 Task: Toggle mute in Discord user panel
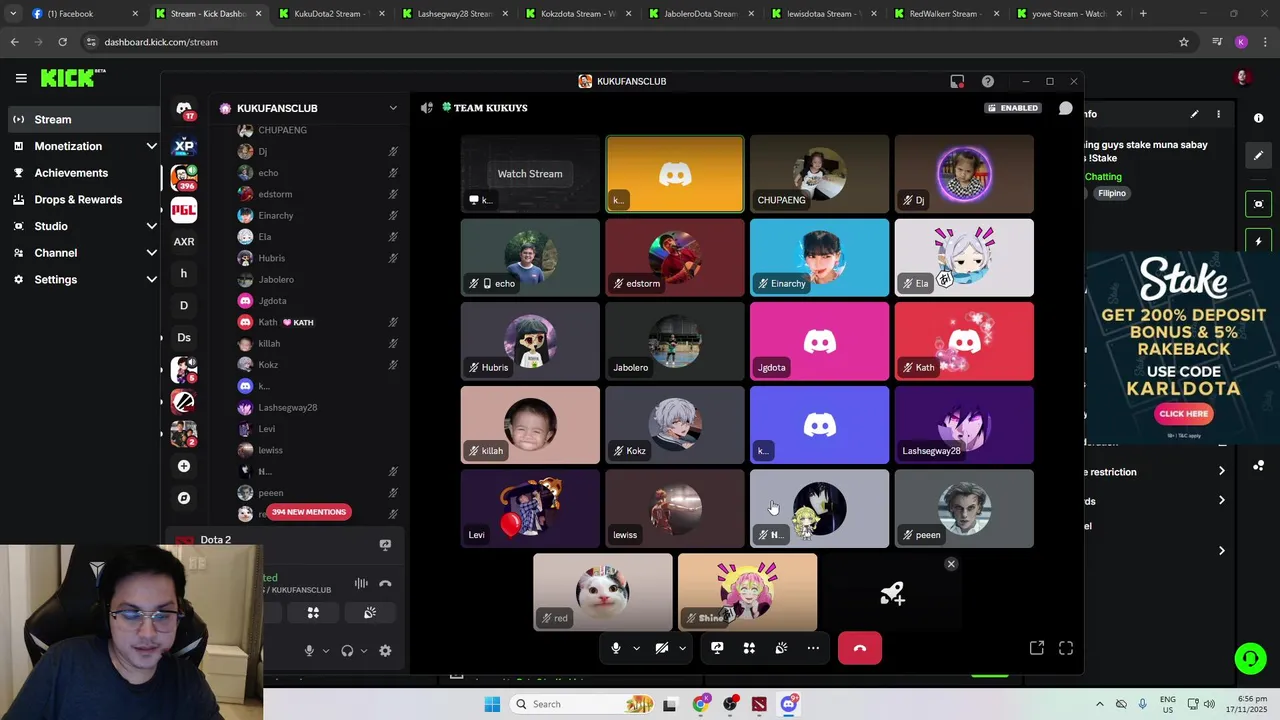(309, 651)
